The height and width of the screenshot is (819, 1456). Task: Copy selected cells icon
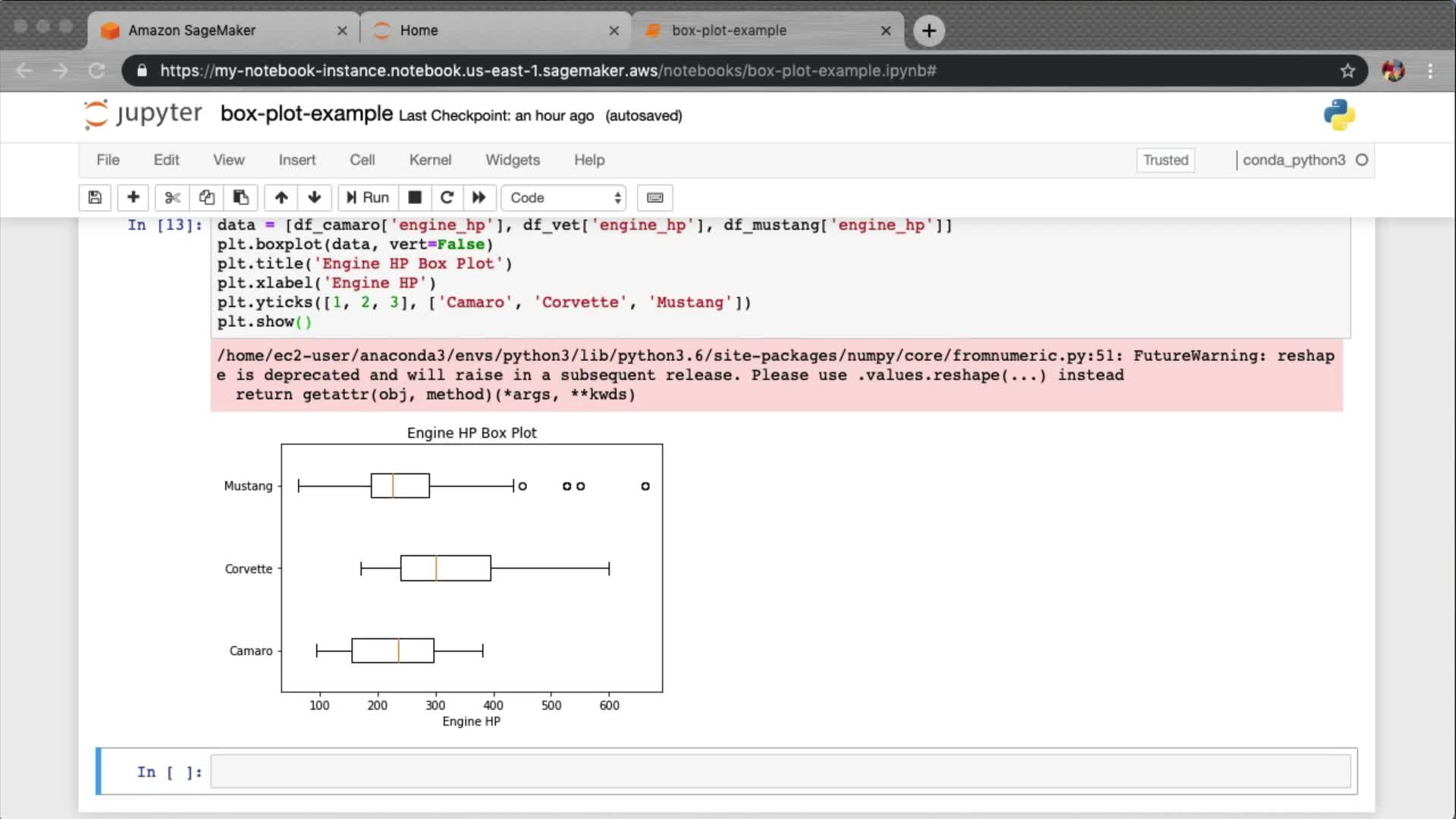tap(206, 198)
